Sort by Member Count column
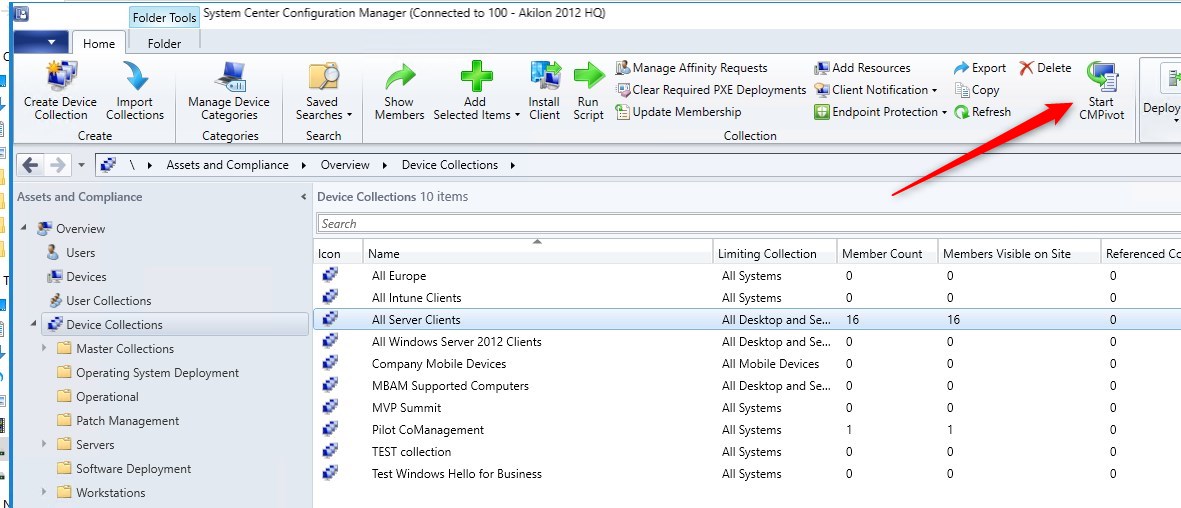The height and width of the screenshot is (508, 1181). pyautogui.click(x=887, y=254)
